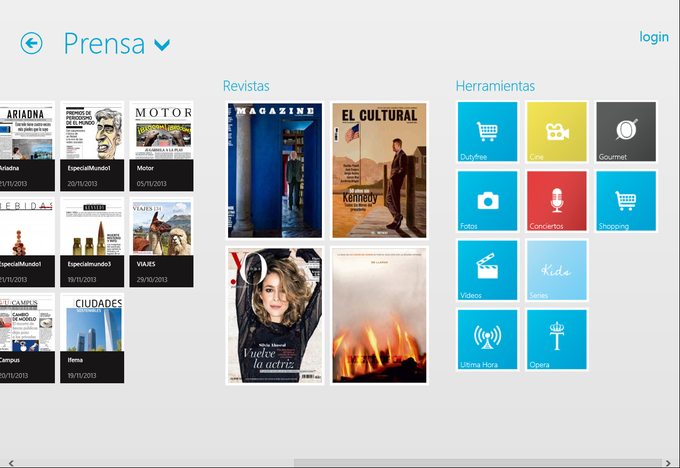This screenshot has width=680, height=468.
Task: Expand the Prensa section dropdown chevron
Action: (x=162, y=45)
